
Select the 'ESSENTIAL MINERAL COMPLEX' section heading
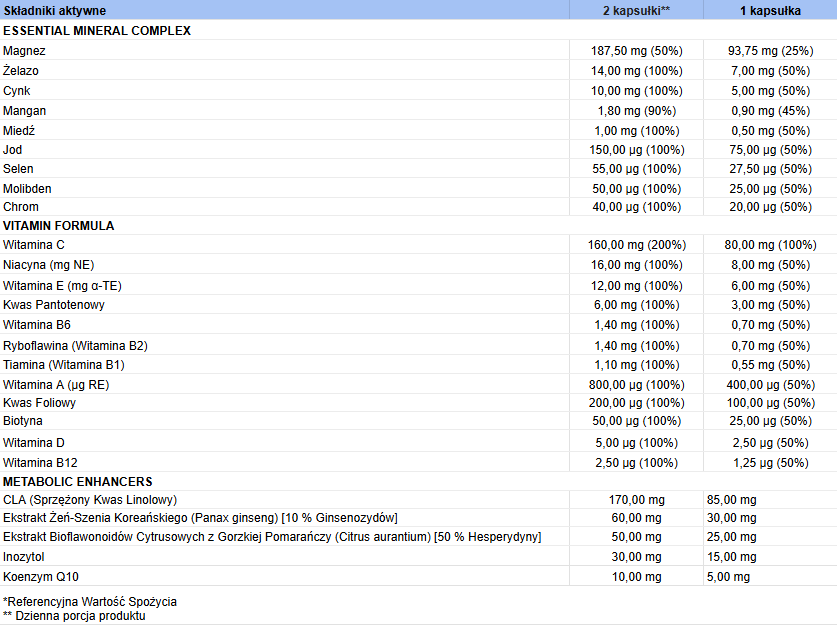[97, 31]
